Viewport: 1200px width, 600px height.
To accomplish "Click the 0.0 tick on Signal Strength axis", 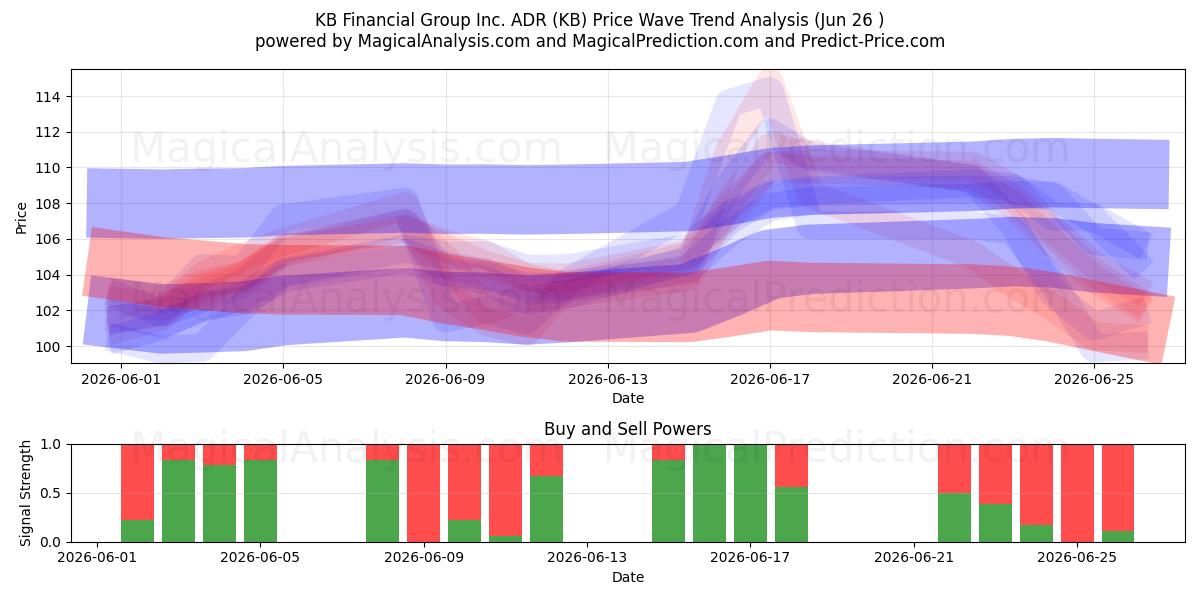I will pos(50,542).
